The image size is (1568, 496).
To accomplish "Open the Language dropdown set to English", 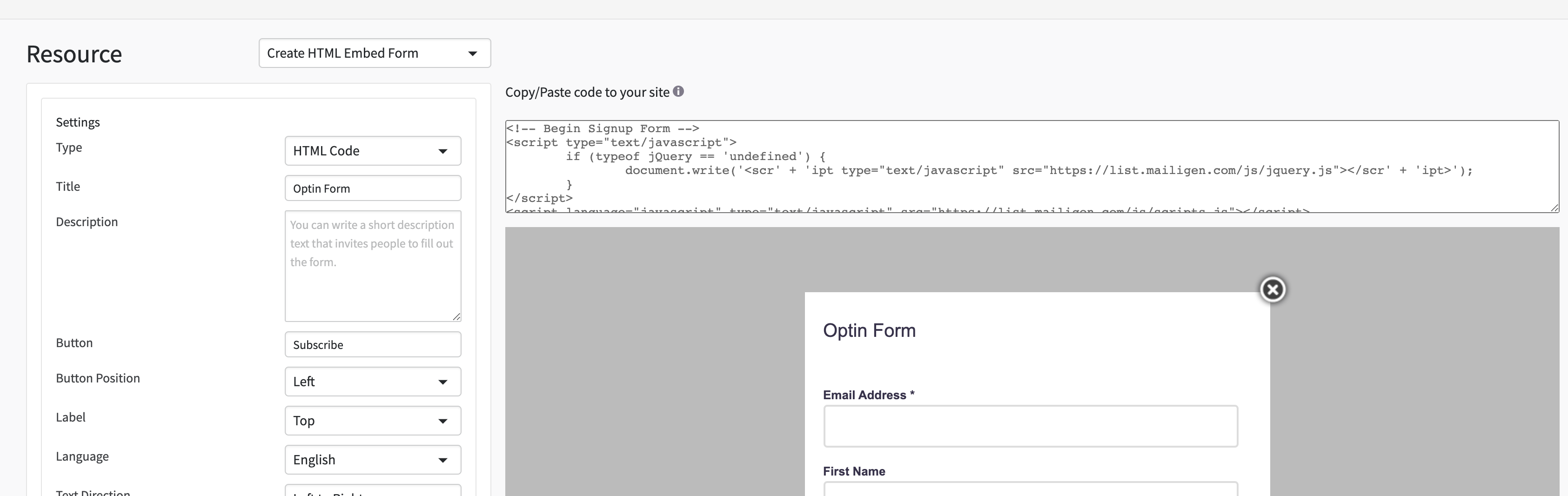I will pyautogui.click(x=373, y=460).
